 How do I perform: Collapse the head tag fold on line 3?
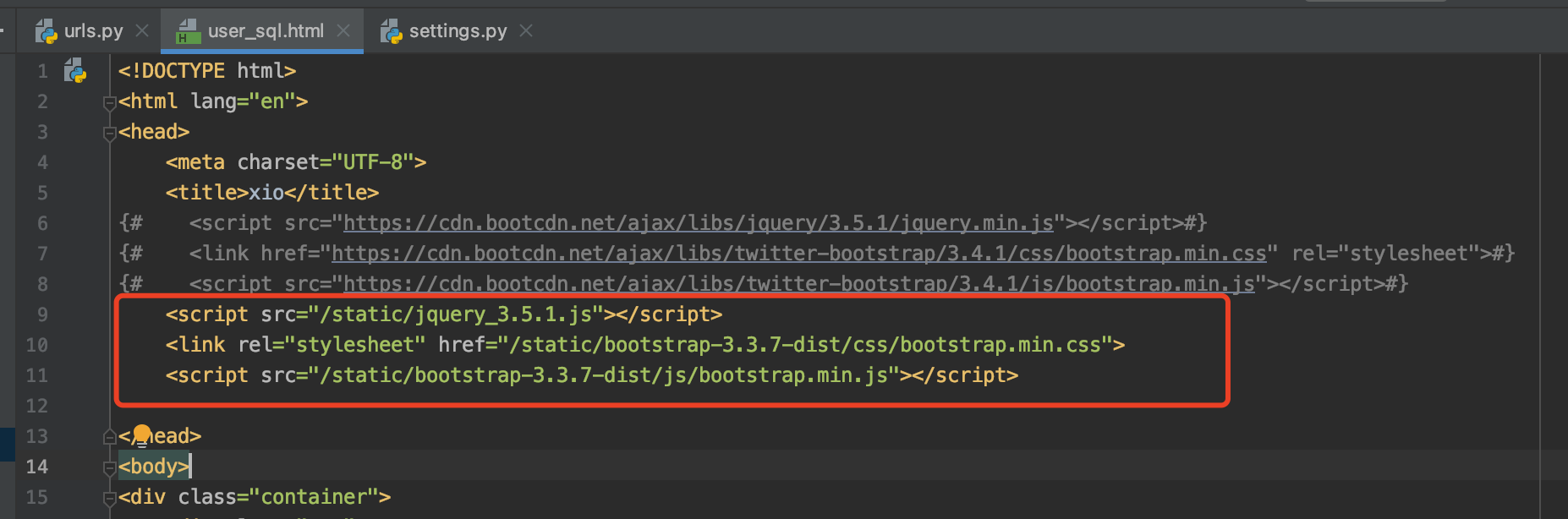point(109,133)
